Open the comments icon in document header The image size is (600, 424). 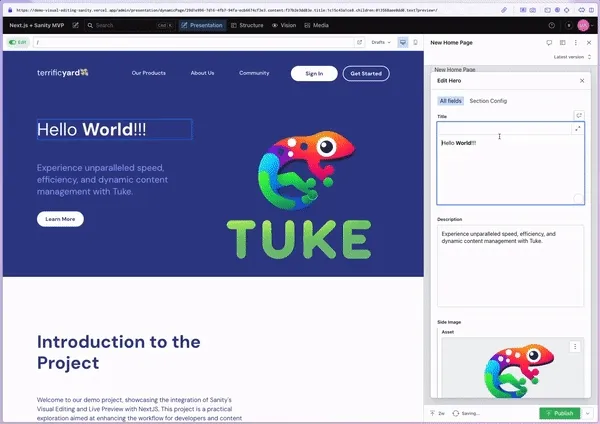(549, 43)
